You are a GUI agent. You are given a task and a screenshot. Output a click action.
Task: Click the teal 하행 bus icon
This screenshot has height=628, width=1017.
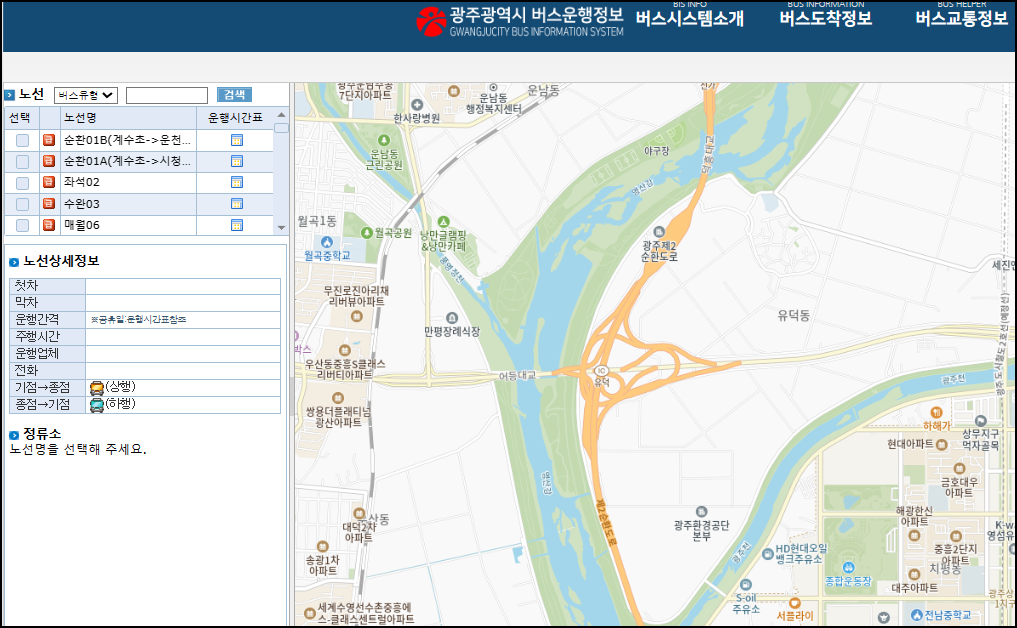coord(97,405)
